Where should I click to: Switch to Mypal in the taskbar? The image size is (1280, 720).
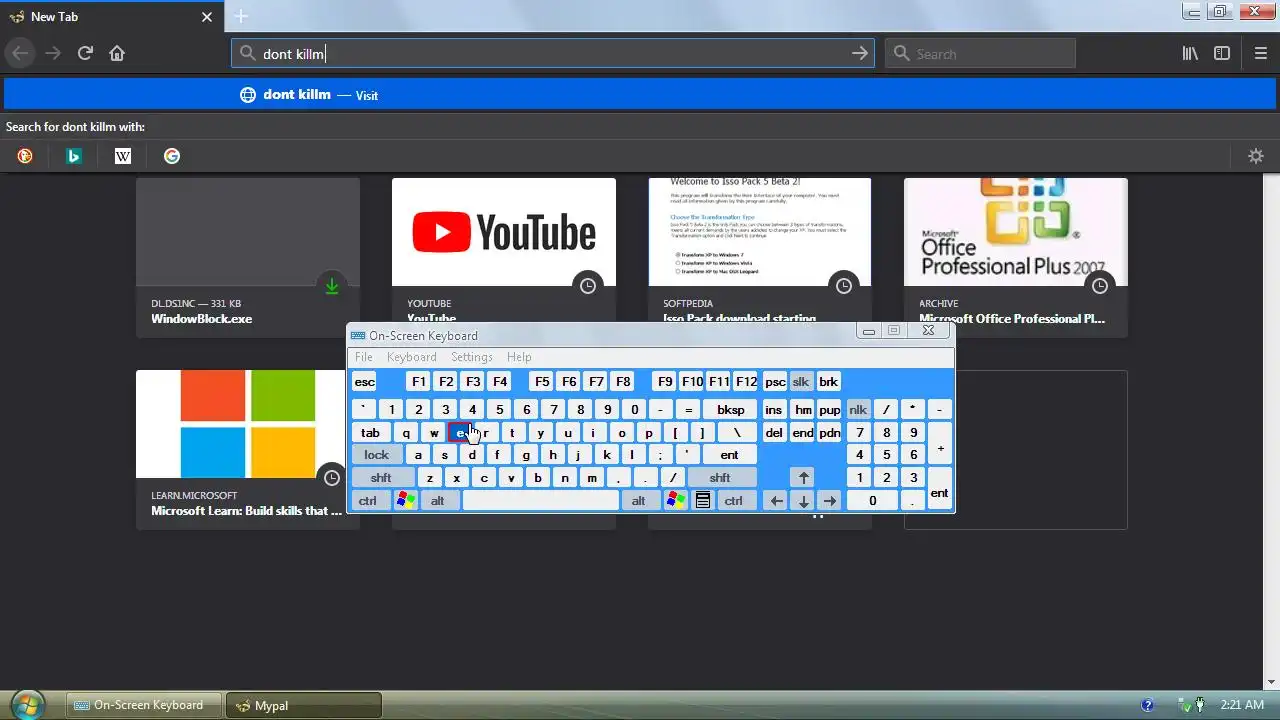(x=304, y=705)
